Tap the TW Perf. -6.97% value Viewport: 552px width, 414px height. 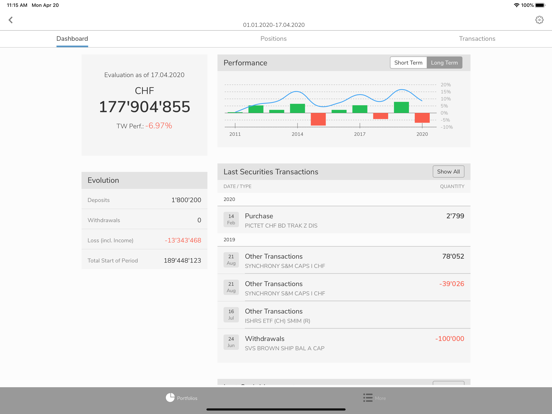(159, 126)
